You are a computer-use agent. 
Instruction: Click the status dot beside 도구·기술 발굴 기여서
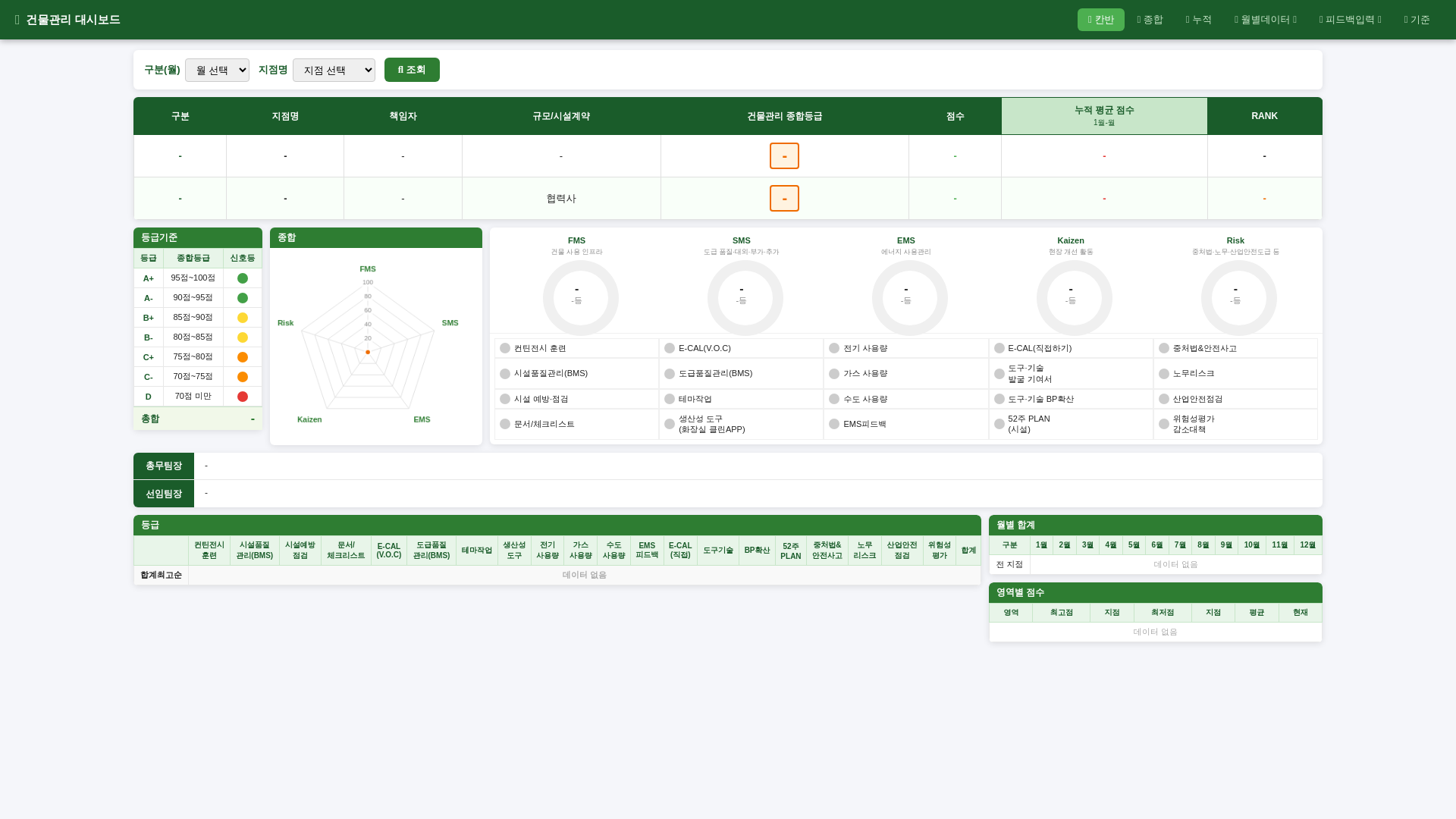pyautogui.click(x=999, y=374)
